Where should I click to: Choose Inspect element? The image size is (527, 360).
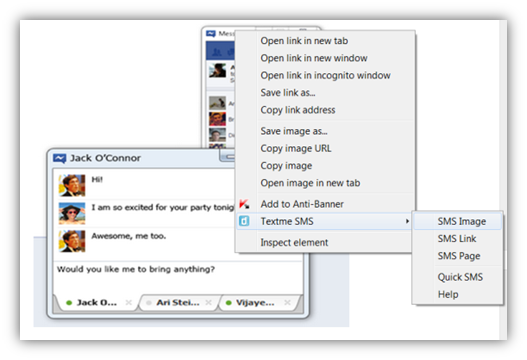click(325, 242)
